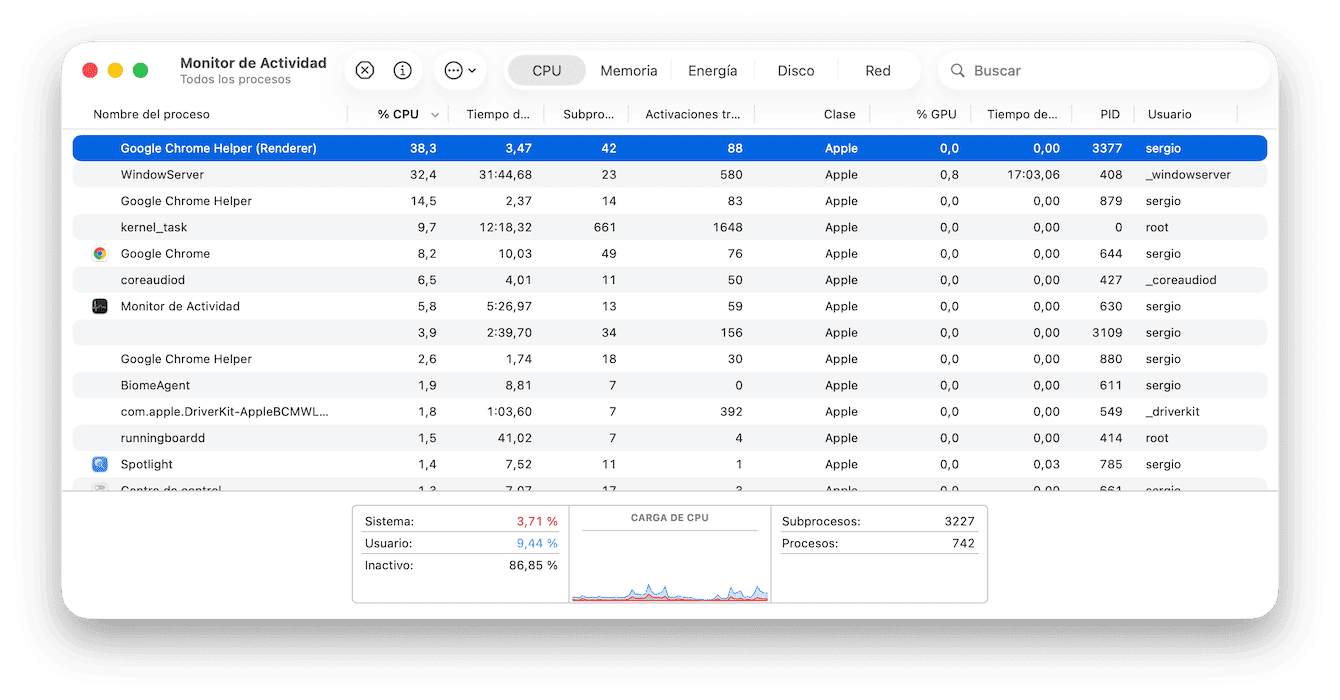Viewport: 1340px width, 700px height.
Task: Select Google Chrome Helper with PID 879
Action: 670,201
